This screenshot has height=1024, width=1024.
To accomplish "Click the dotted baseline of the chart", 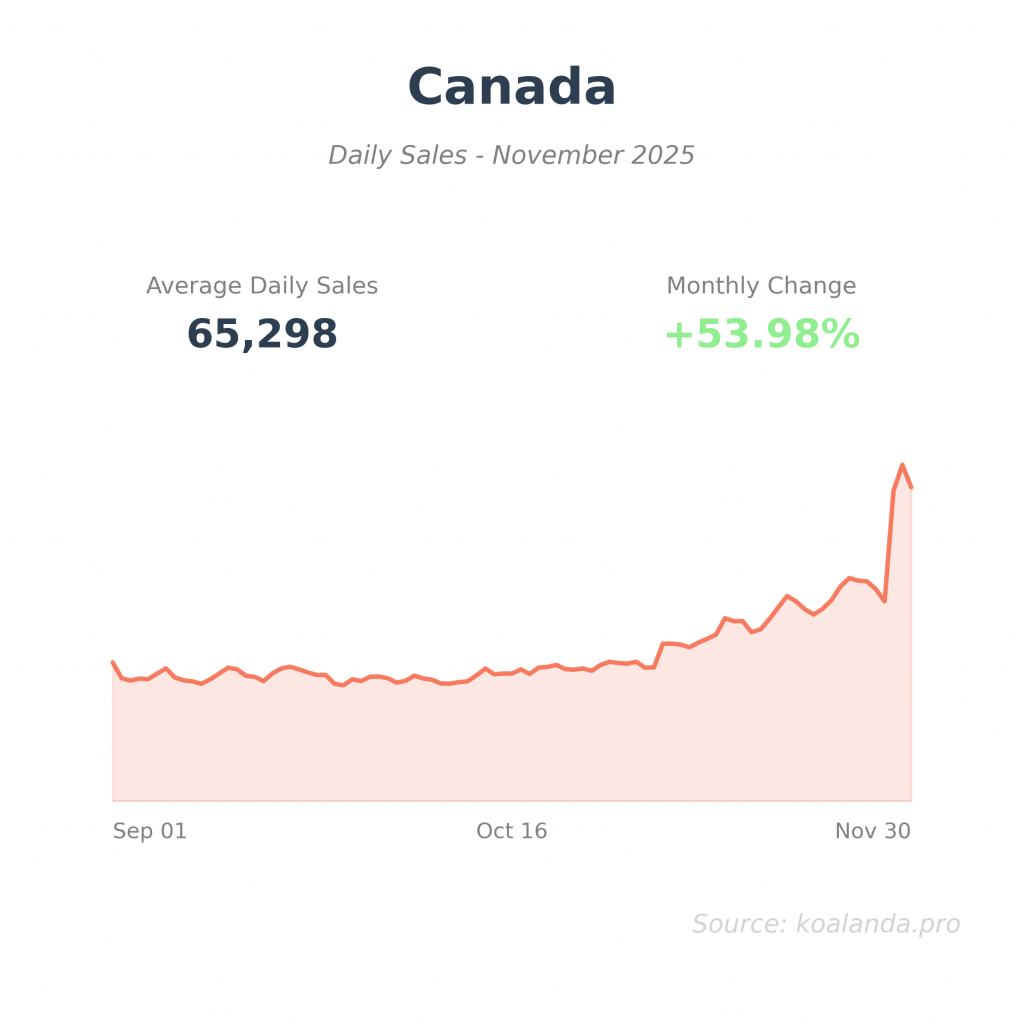I will tap(500, 800).
